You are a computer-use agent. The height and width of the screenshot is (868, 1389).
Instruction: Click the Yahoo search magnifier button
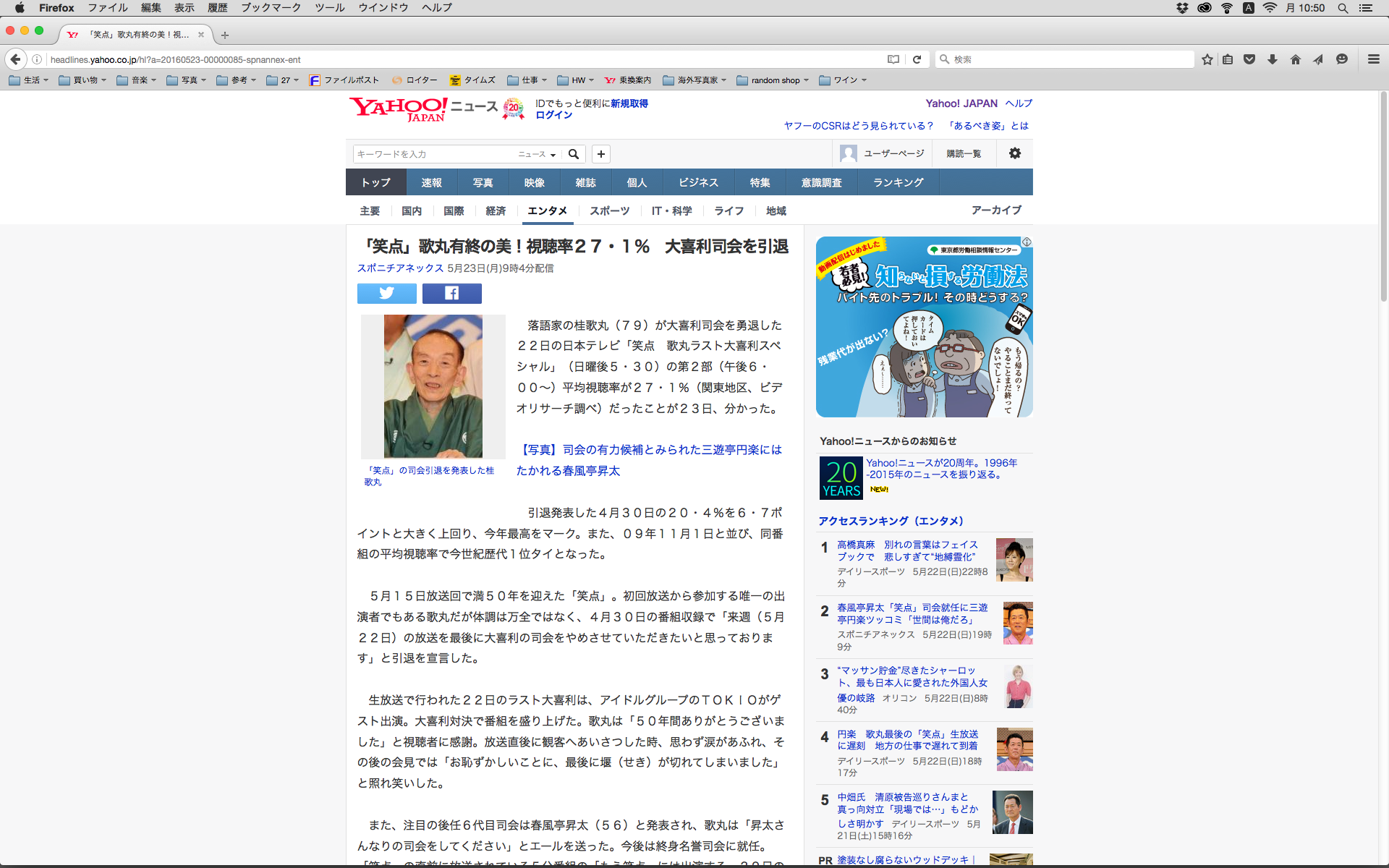pyautogui.click(x=574, y=154)
